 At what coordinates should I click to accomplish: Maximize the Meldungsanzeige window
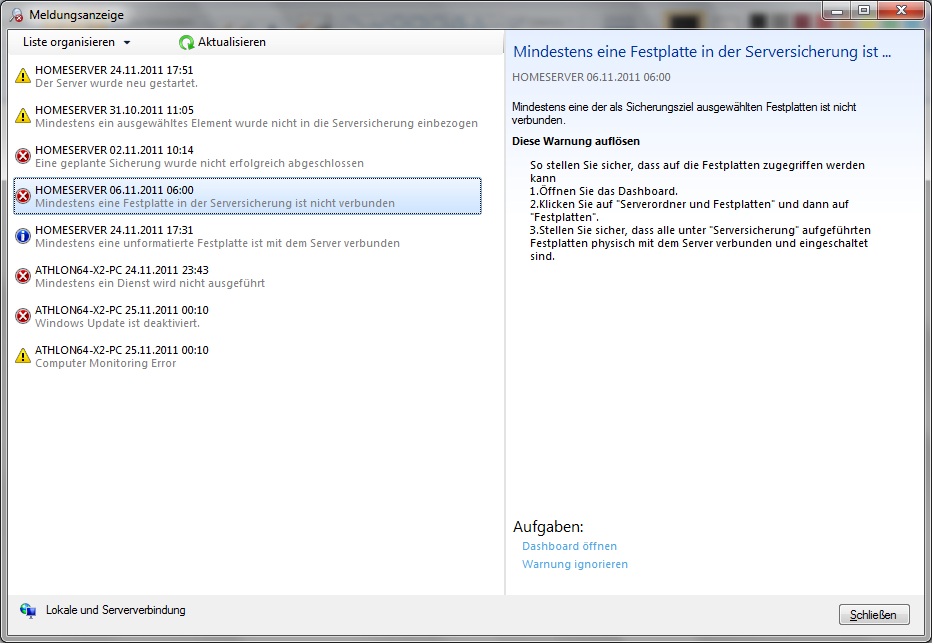[863, 10]
